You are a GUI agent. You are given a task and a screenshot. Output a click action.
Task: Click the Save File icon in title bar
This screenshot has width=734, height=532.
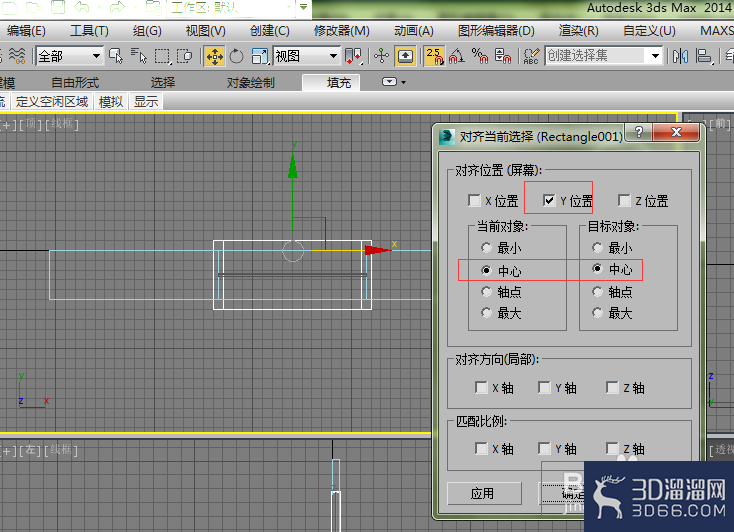[x=58, y=7]
